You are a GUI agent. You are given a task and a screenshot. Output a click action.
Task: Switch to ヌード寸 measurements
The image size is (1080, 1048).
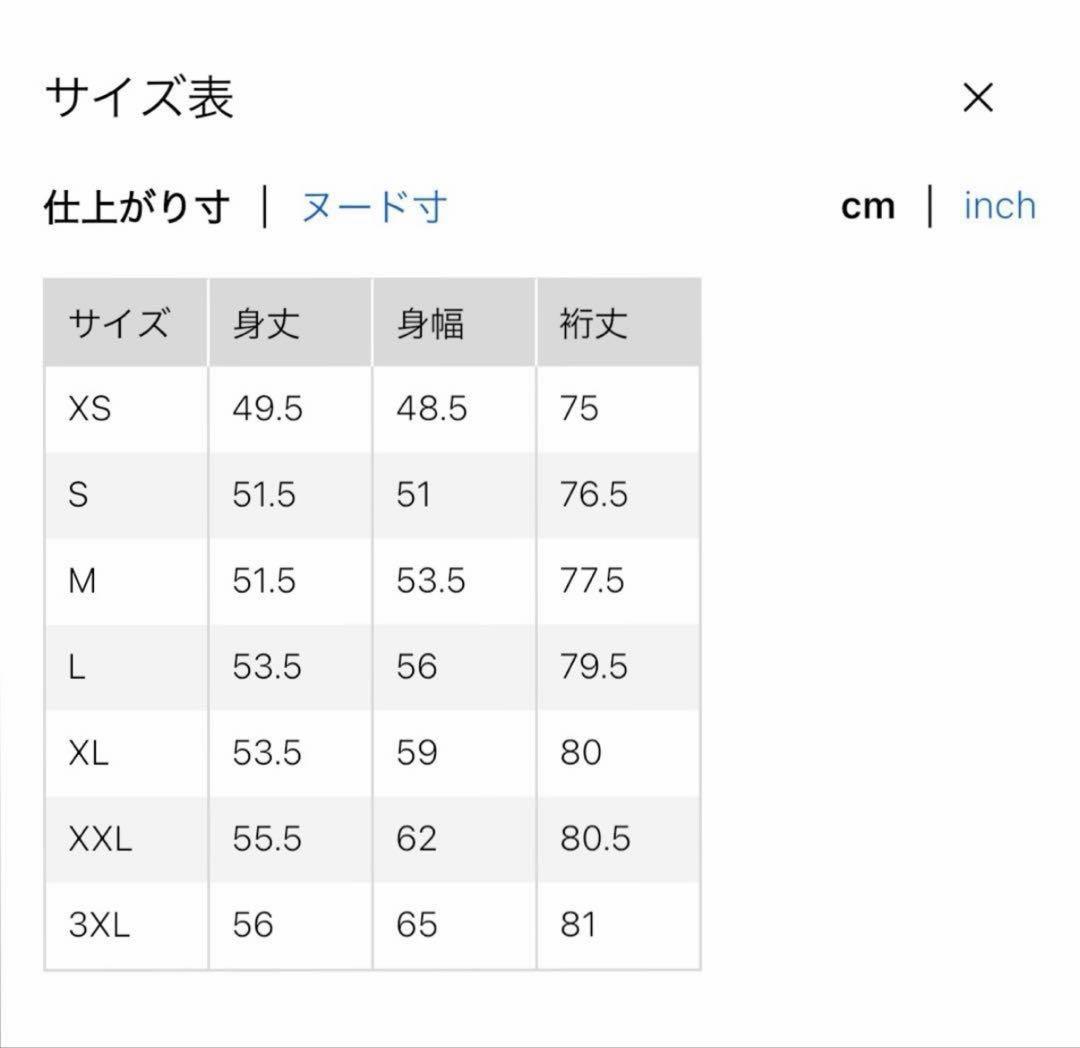pos(375,207)
